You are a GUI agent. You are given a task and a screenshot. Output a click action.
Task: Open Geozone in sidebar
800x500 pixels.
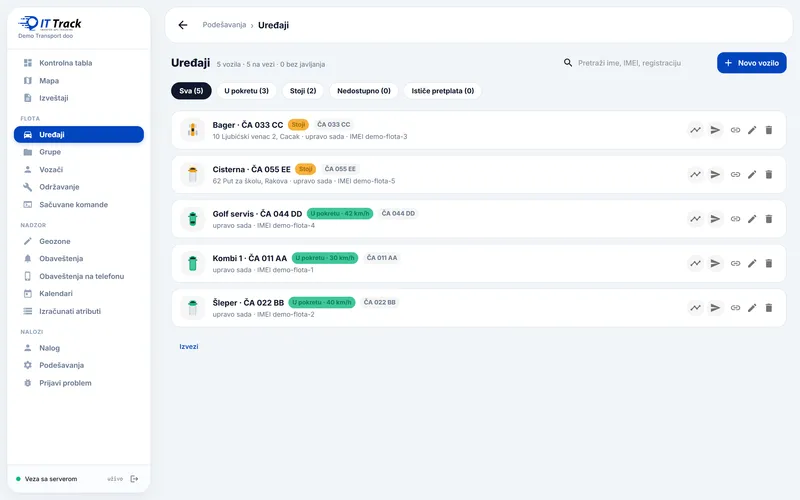[79, 241]
